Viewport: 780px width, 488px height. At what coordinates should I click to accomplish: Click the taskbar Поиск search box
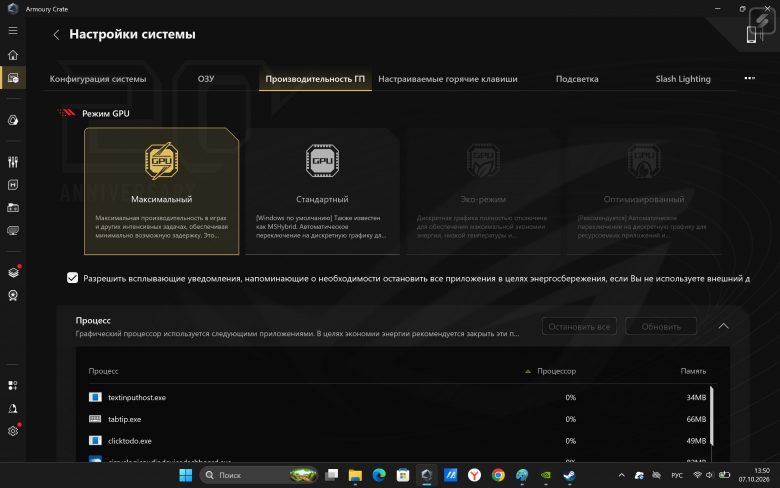[259, 475]
